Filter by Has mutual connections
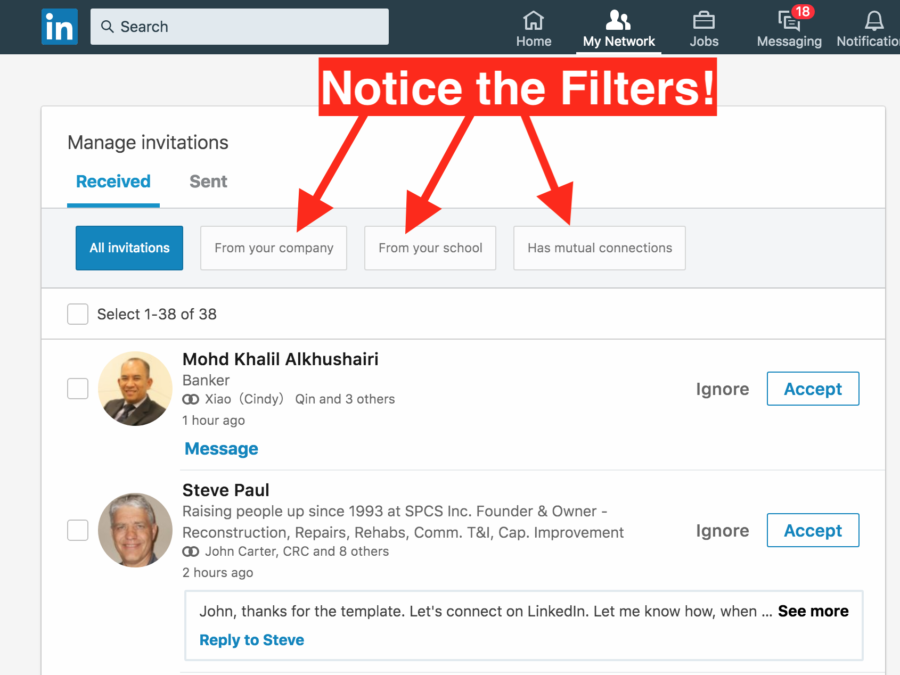 (x=599, y=248)
